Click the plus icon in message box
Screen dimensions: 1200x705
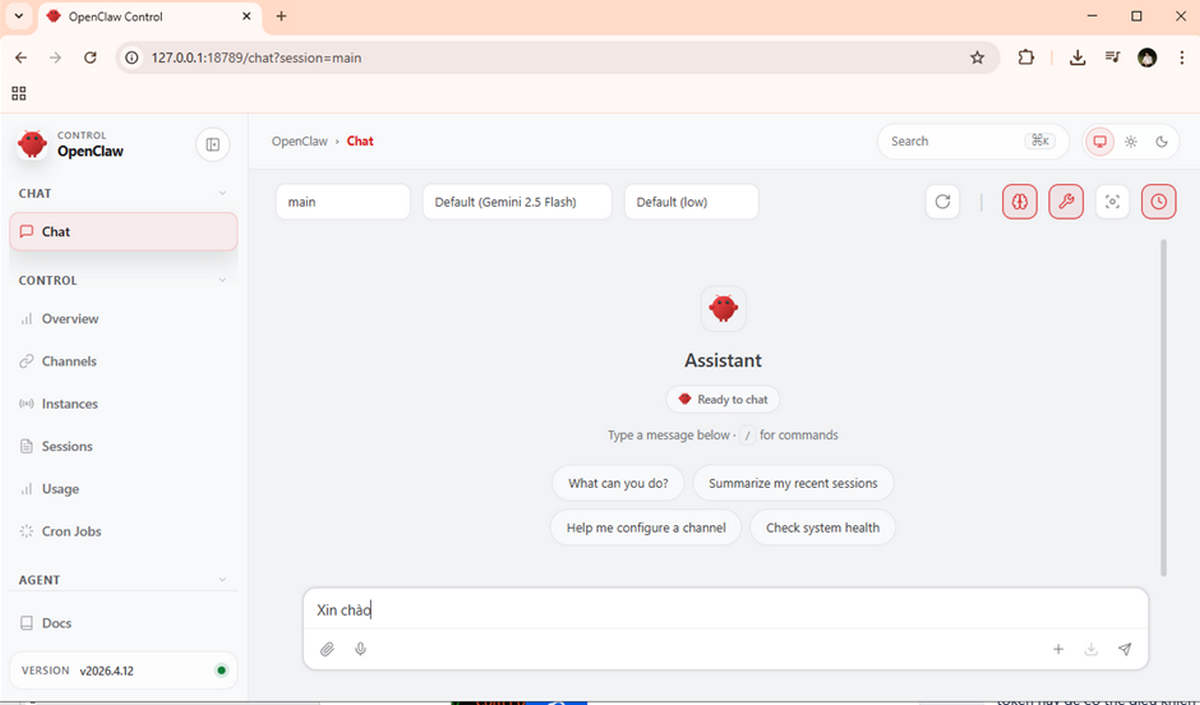pyautogui.click(x=1058, y=649)
